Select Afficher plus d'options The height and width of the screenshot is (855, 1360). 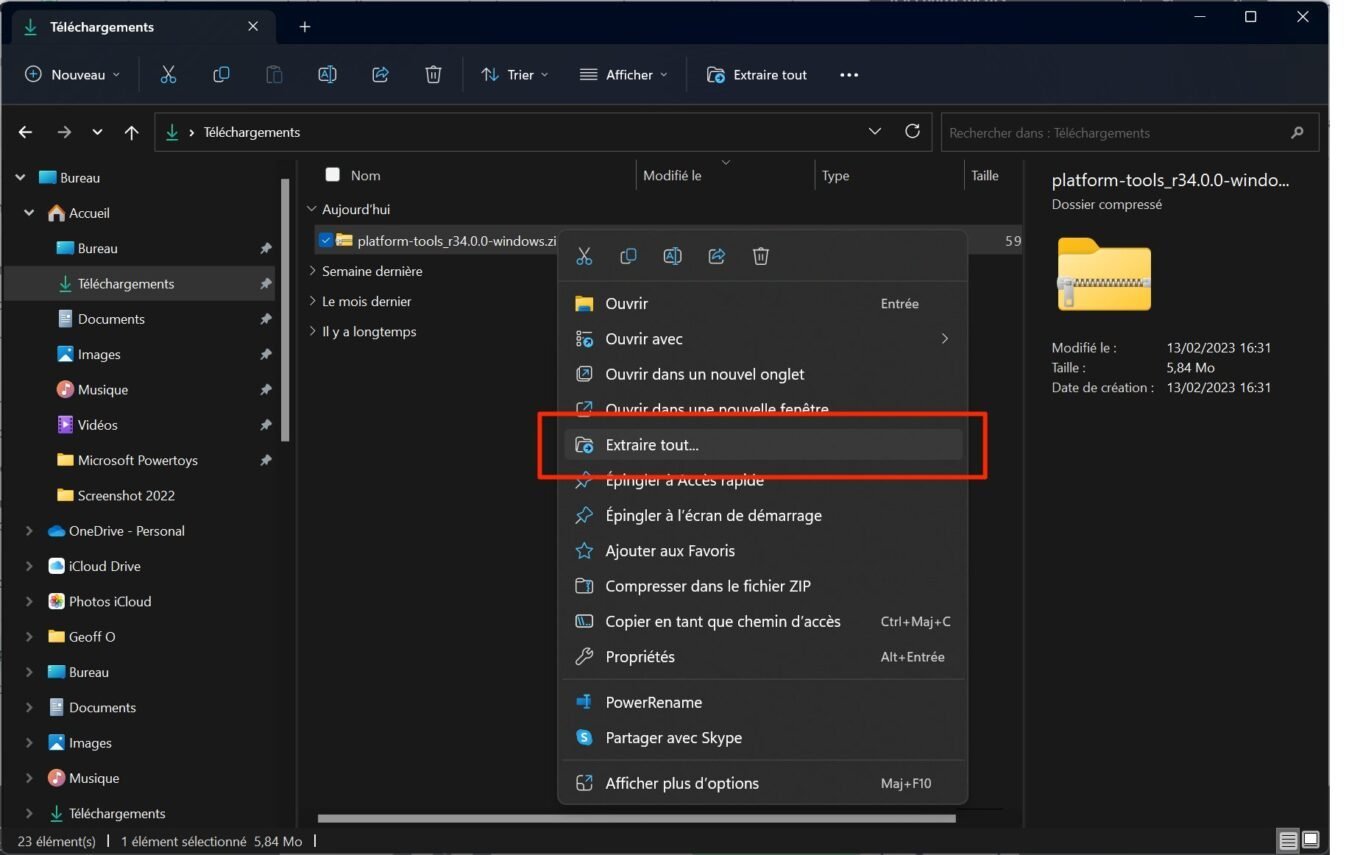(763, 783)
